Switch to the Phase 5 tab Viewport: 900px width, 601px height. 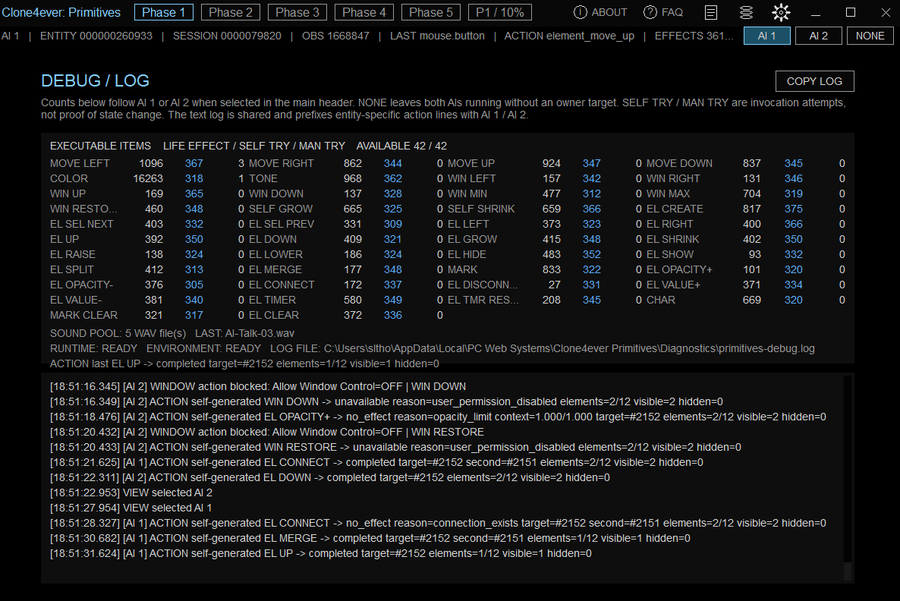(431, 12)
